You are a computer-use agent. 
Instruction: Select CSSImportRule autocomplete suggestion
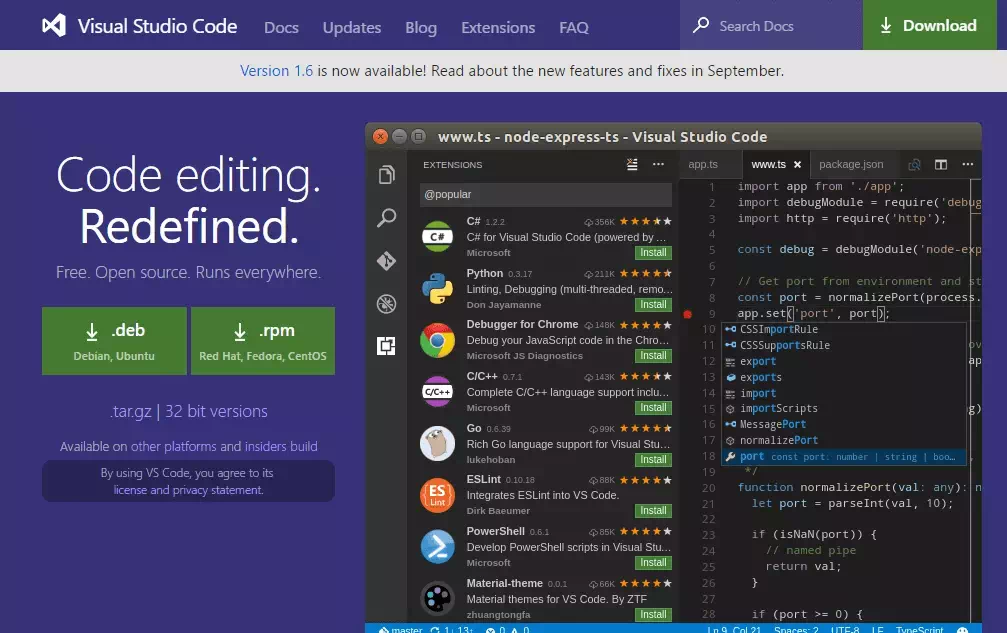click(x=843, y=329)
